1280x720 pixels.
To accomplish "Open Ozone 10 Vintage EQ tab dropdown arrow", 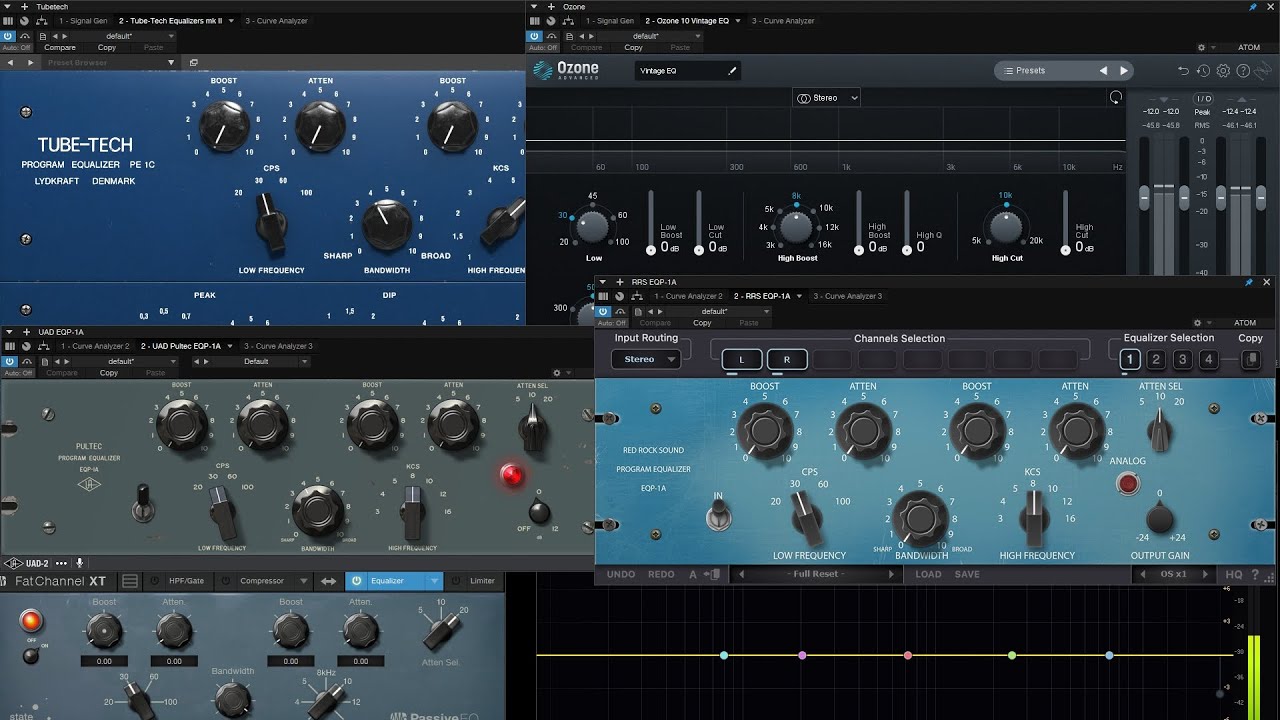I will pos(738,21).
